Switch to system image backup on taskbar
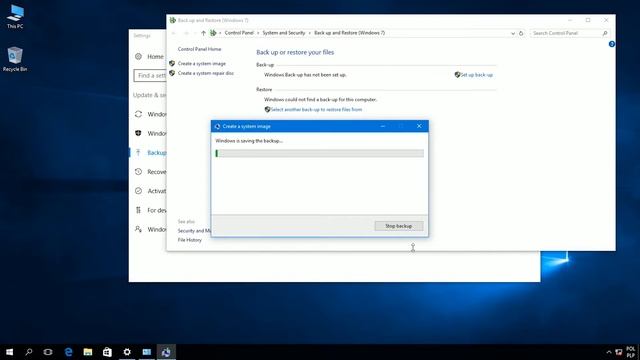The image size is (640, 360). [166, 352]
